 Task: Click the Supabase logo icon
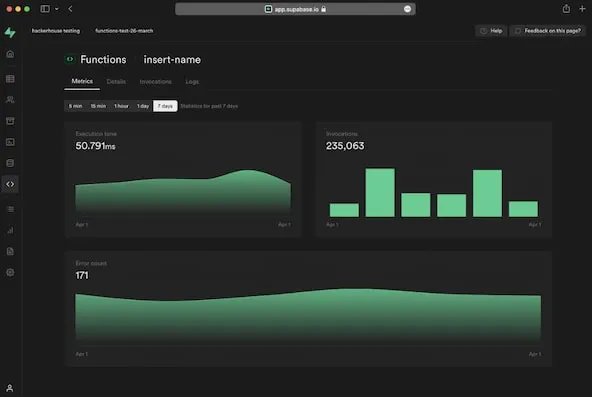point(10,32)
